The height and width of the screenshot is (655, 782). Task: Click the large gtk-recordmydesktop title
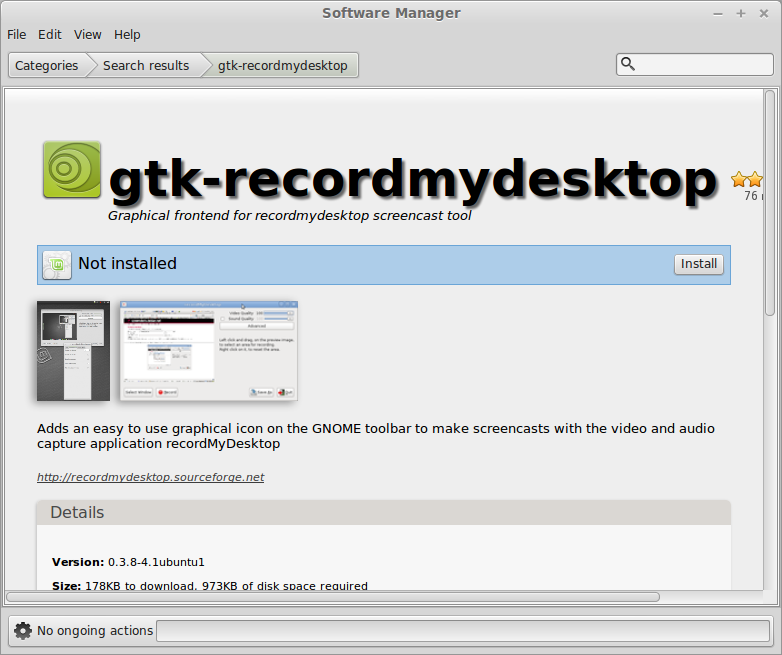413,180
